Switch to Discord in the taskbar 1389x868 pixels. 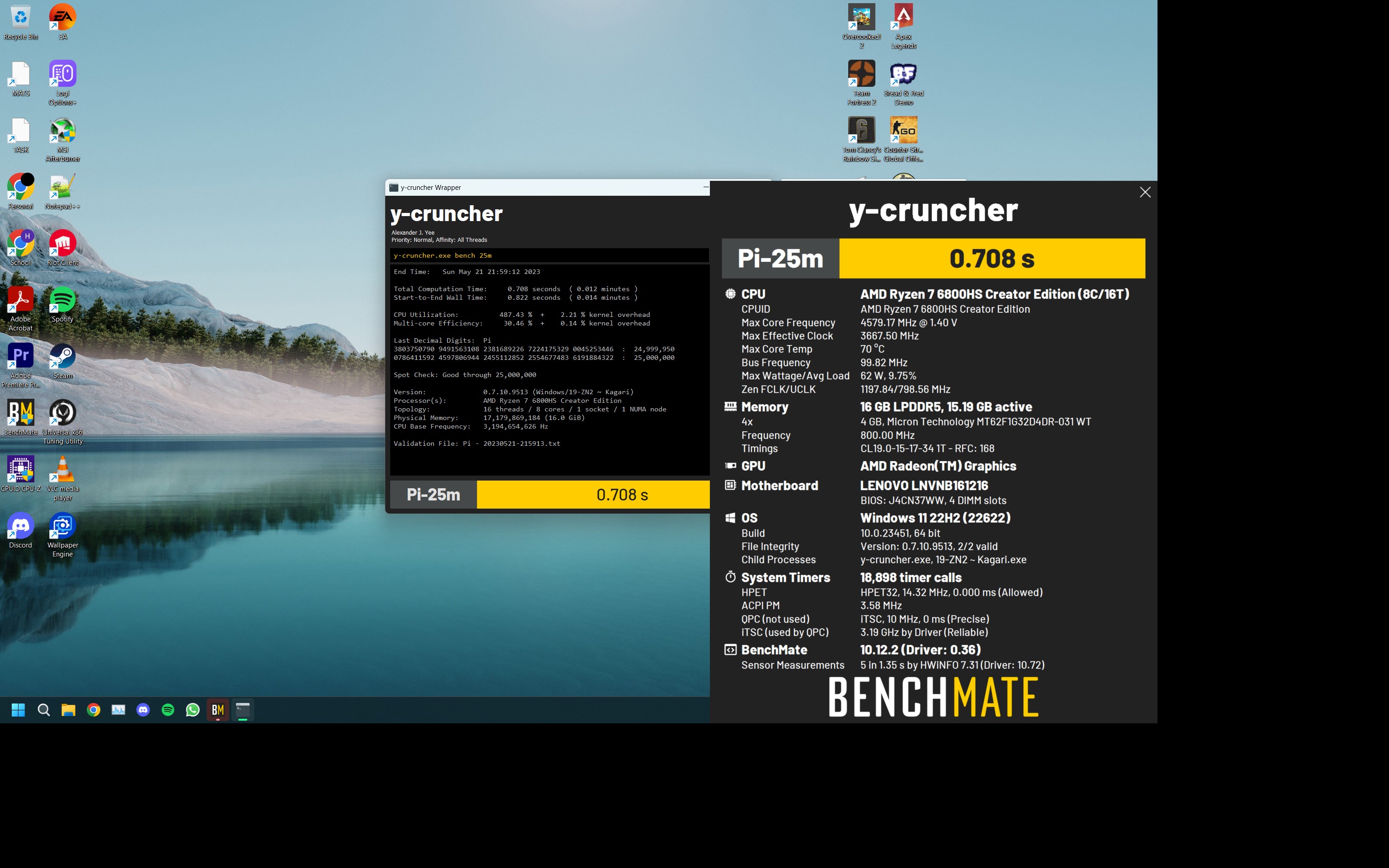143,710
